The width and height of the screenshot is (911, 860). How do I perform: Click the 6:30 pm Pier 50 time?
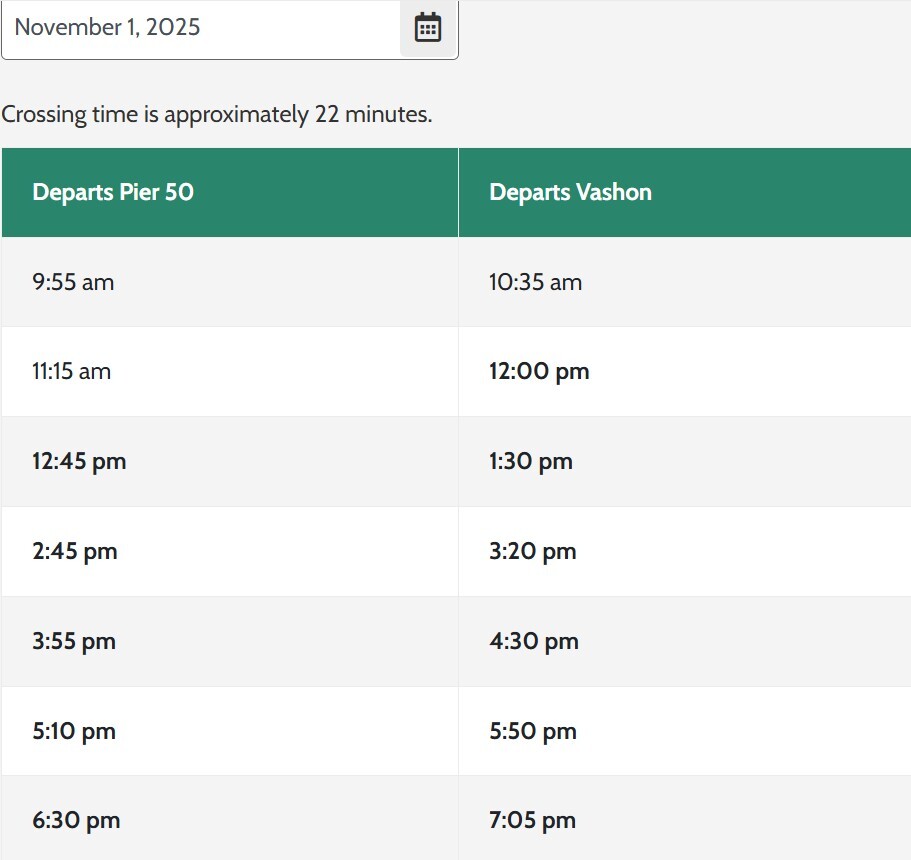pos(76,821)
